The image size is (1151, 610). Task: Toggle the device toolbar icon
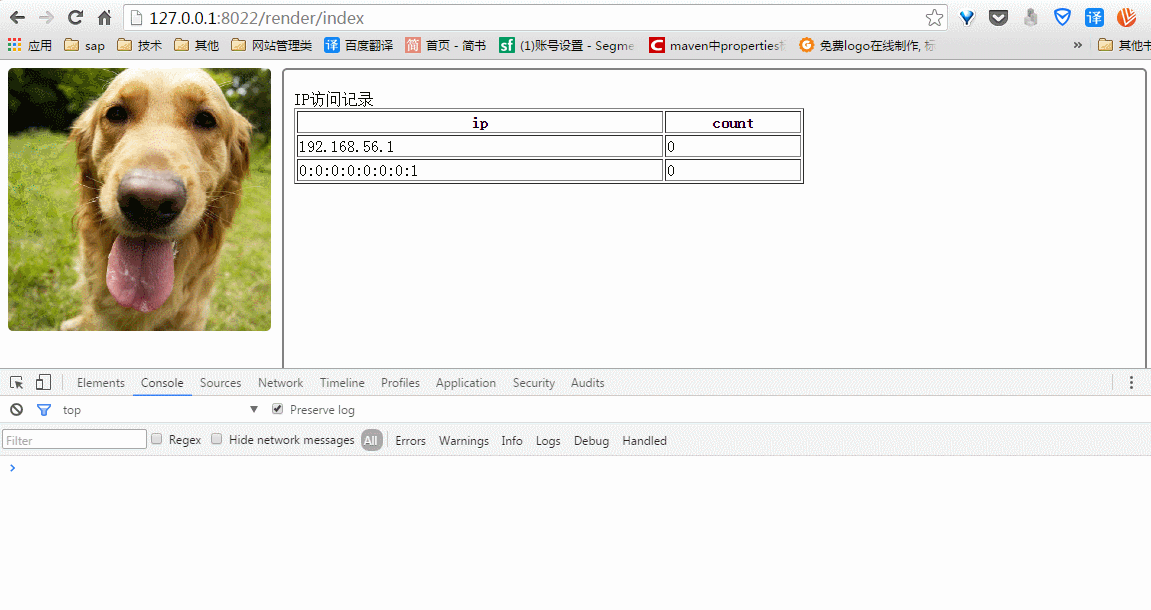coord(43,382)
